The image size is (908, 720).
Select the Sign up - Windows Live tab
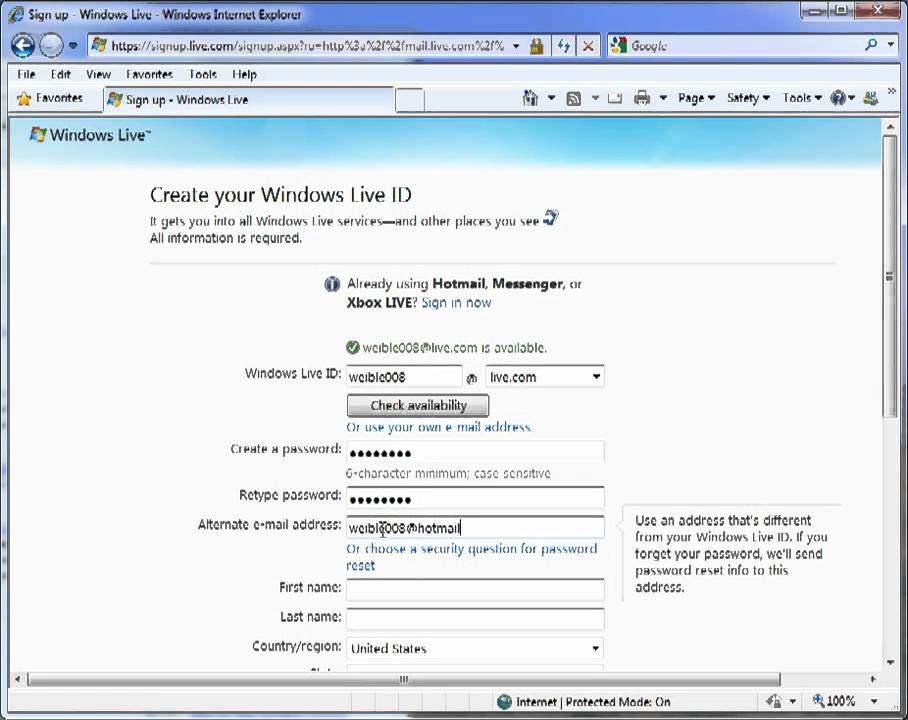[x=249, y=100]
